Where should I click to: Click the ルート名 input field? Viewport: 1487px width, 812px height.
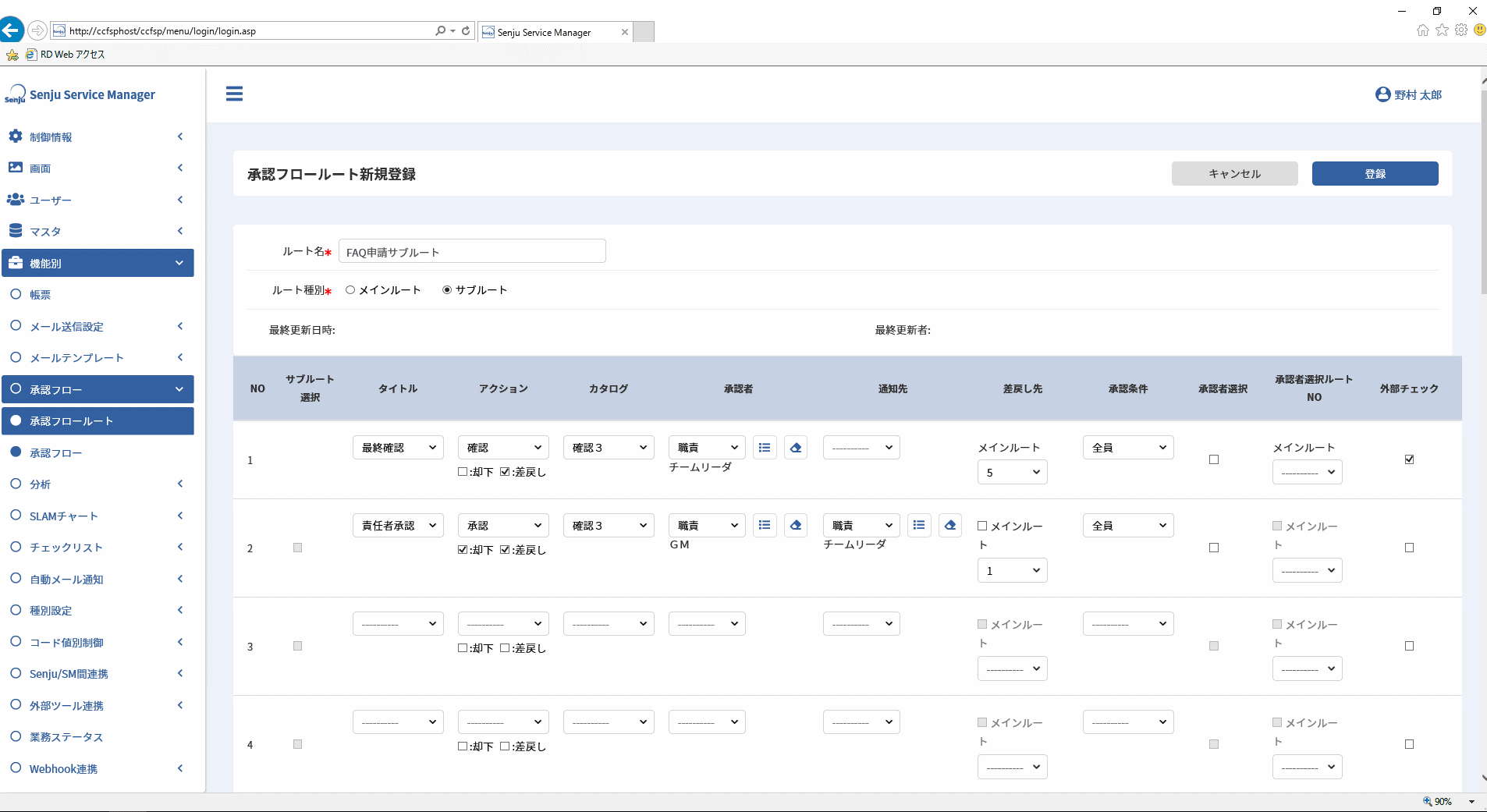[x=472, y=251]
